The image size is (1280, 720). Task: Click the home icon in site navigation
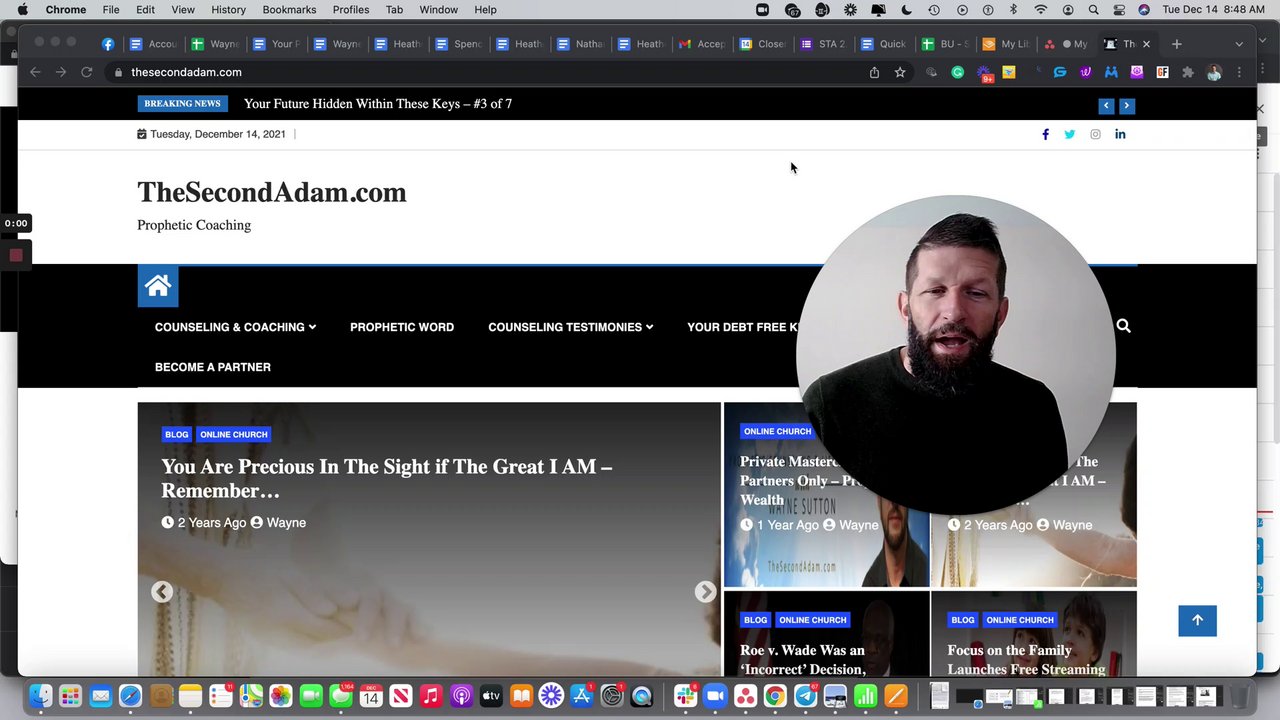pos(158,287)
